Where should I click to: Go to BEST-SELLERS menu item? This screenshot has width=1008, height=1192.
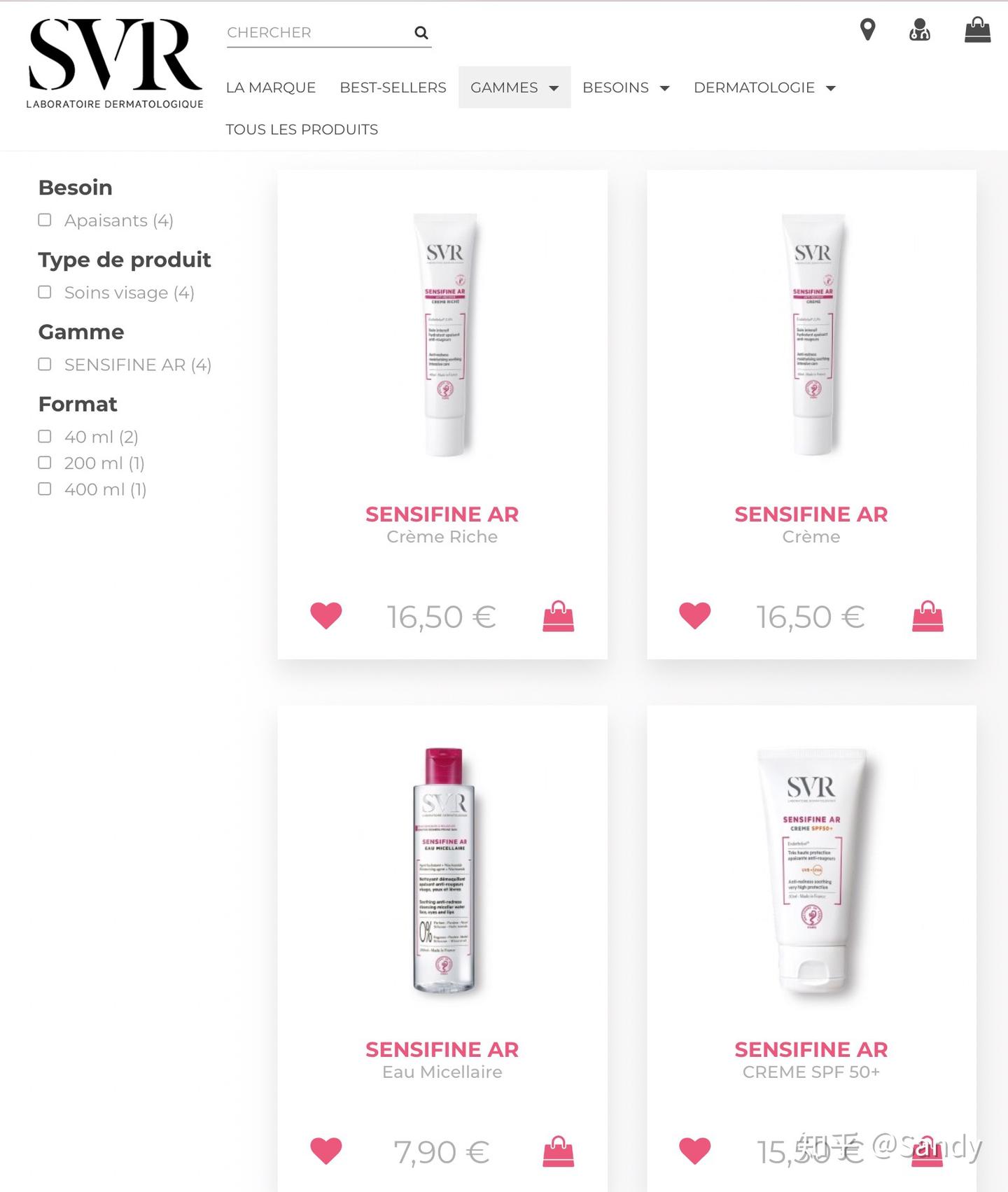393,87
